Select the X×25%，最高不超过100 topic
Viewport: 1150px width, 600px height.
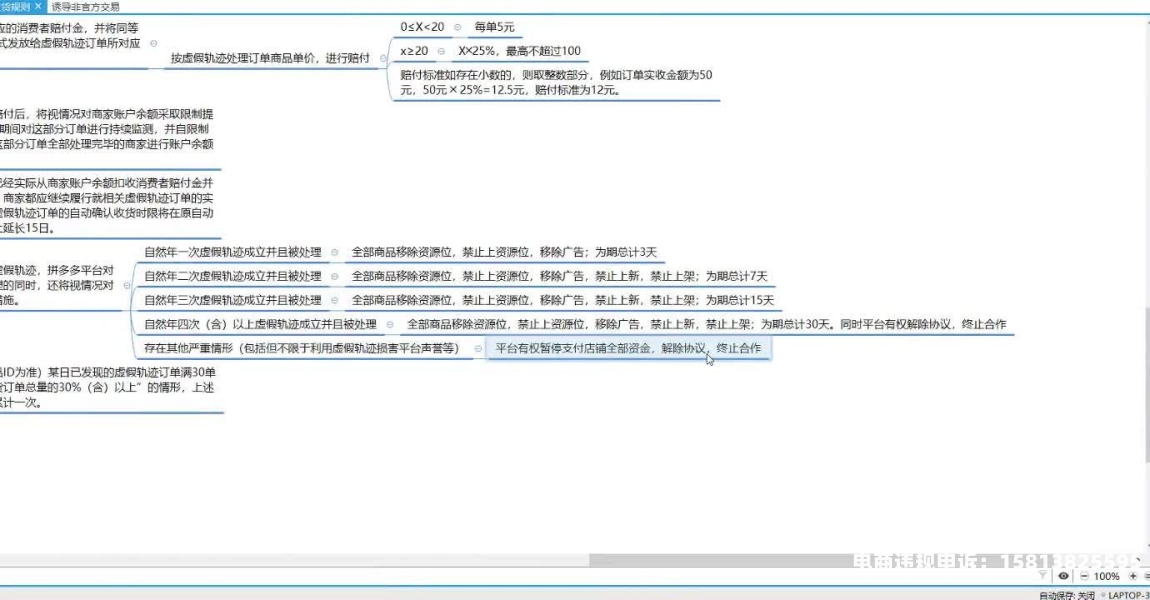(x=519, y=51)
